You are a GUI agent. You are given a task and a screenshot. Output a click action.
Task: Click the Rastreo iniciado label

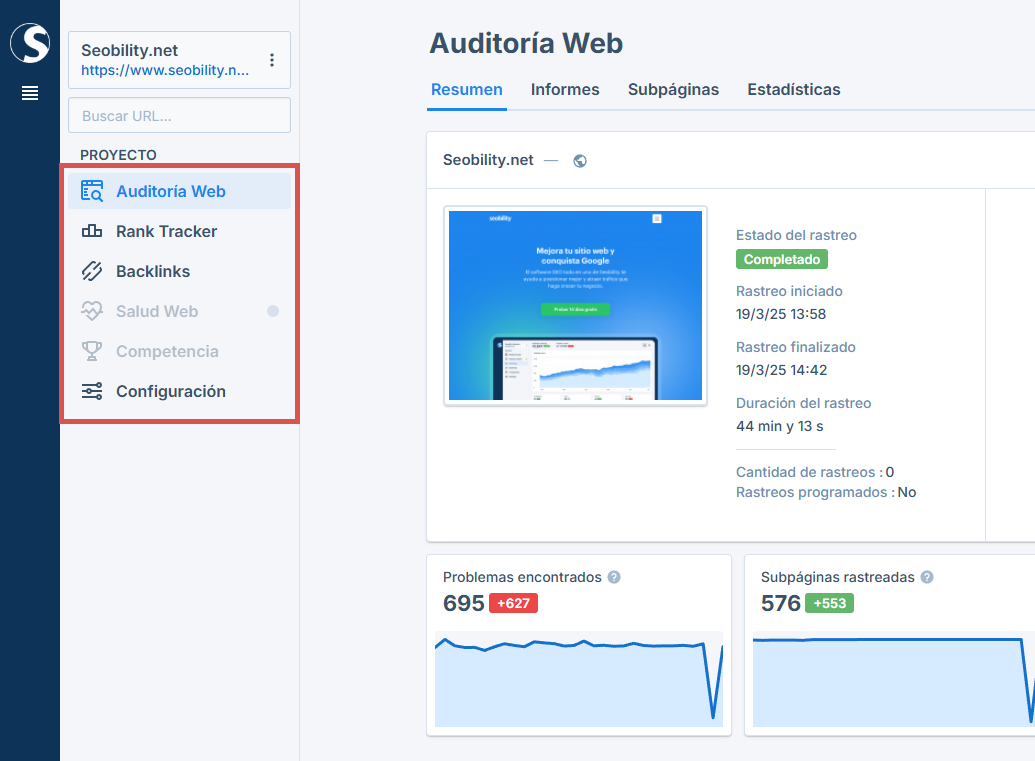point(789,291)
